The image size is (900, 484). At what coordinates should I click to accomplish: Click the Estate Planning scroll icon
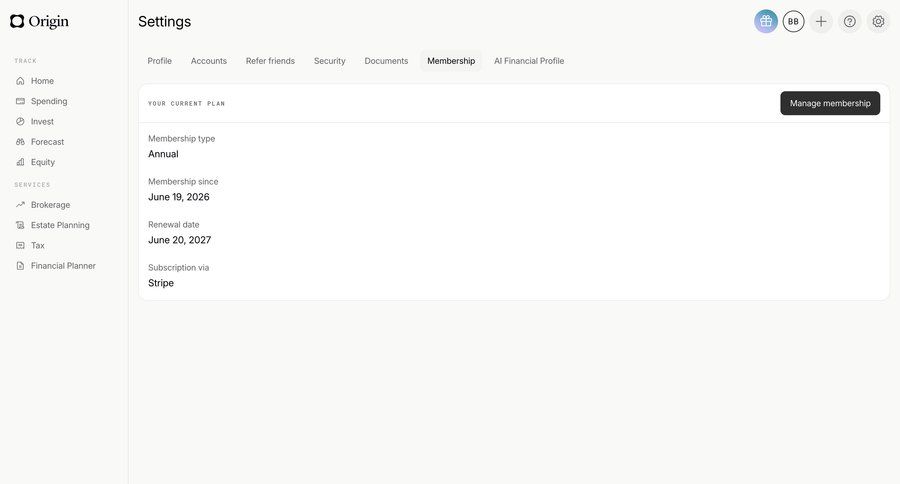coord(20,225)
